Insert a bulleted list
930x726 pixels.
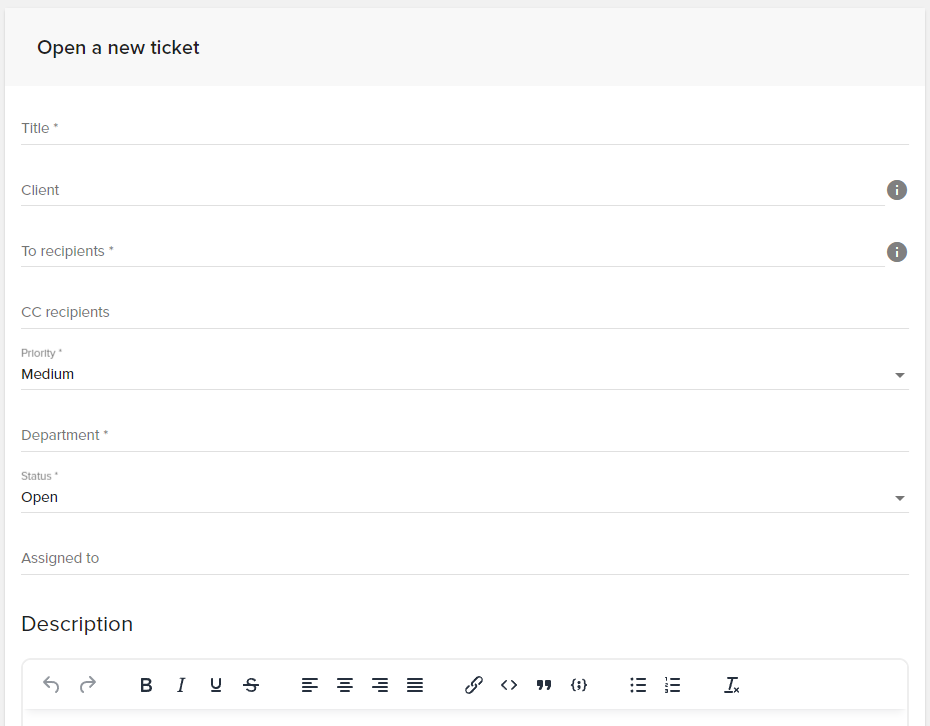pyautogui.click(x=638, y=685)
